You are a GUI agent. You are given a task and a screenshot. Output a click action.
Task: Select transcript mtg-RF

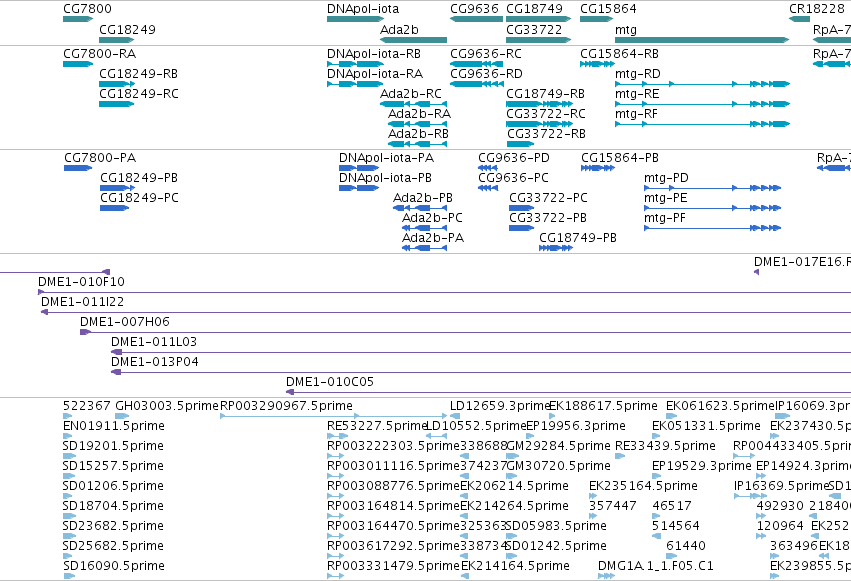[x=636, y=114]
